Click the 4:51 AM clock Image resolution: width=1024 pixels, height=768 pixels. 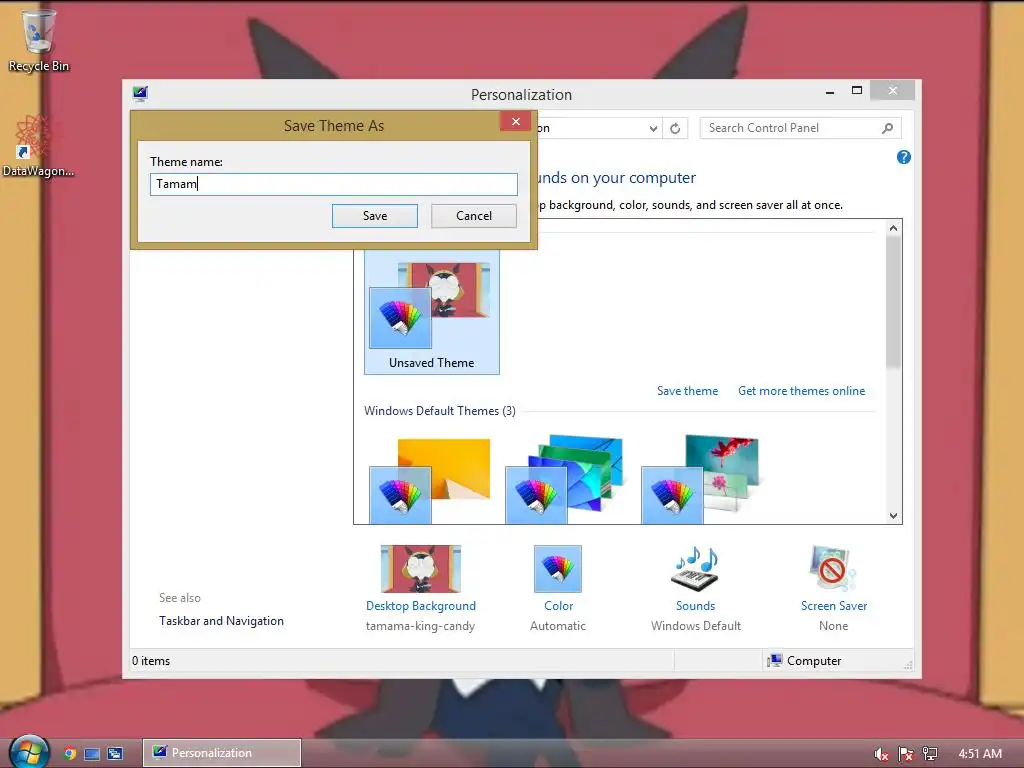[980, 754]
